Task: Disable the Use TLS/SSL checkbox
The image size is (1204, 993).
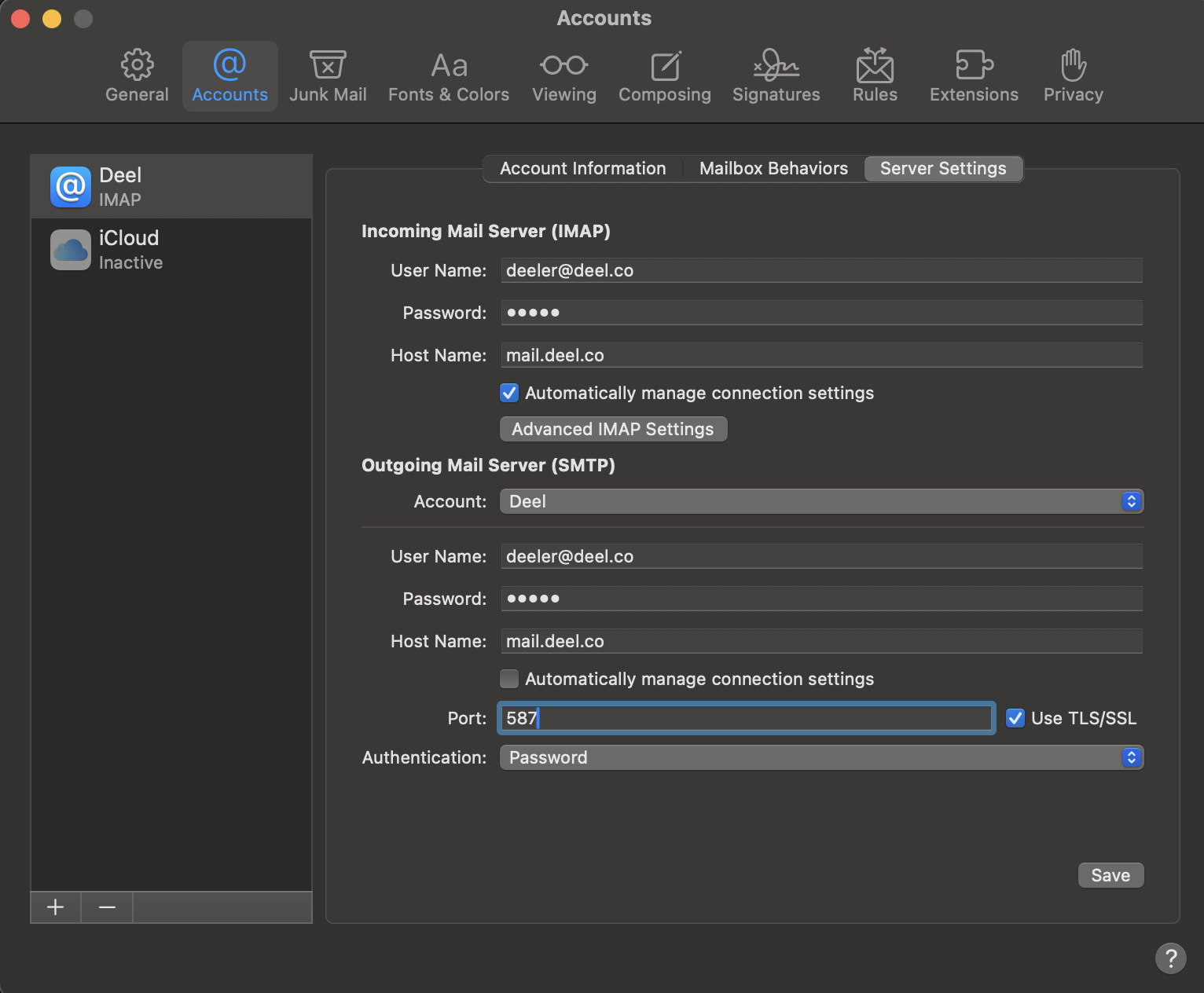Action: point(1015,718)
